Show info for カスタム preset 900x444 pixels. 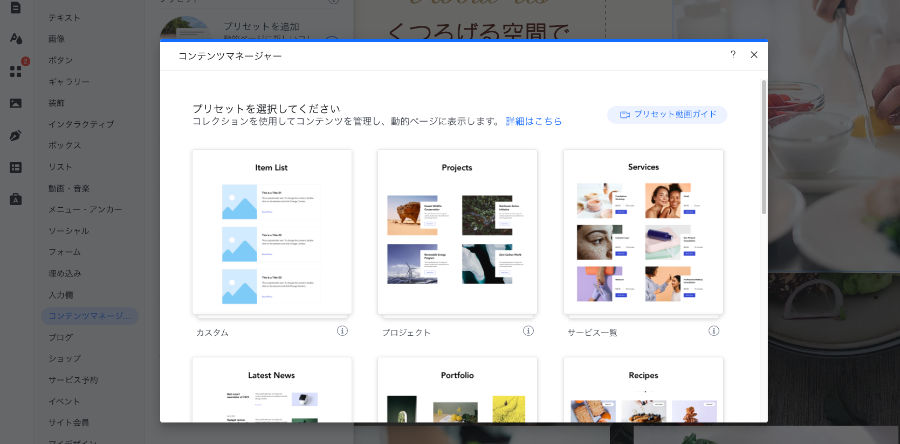click(x=342, y=331)
